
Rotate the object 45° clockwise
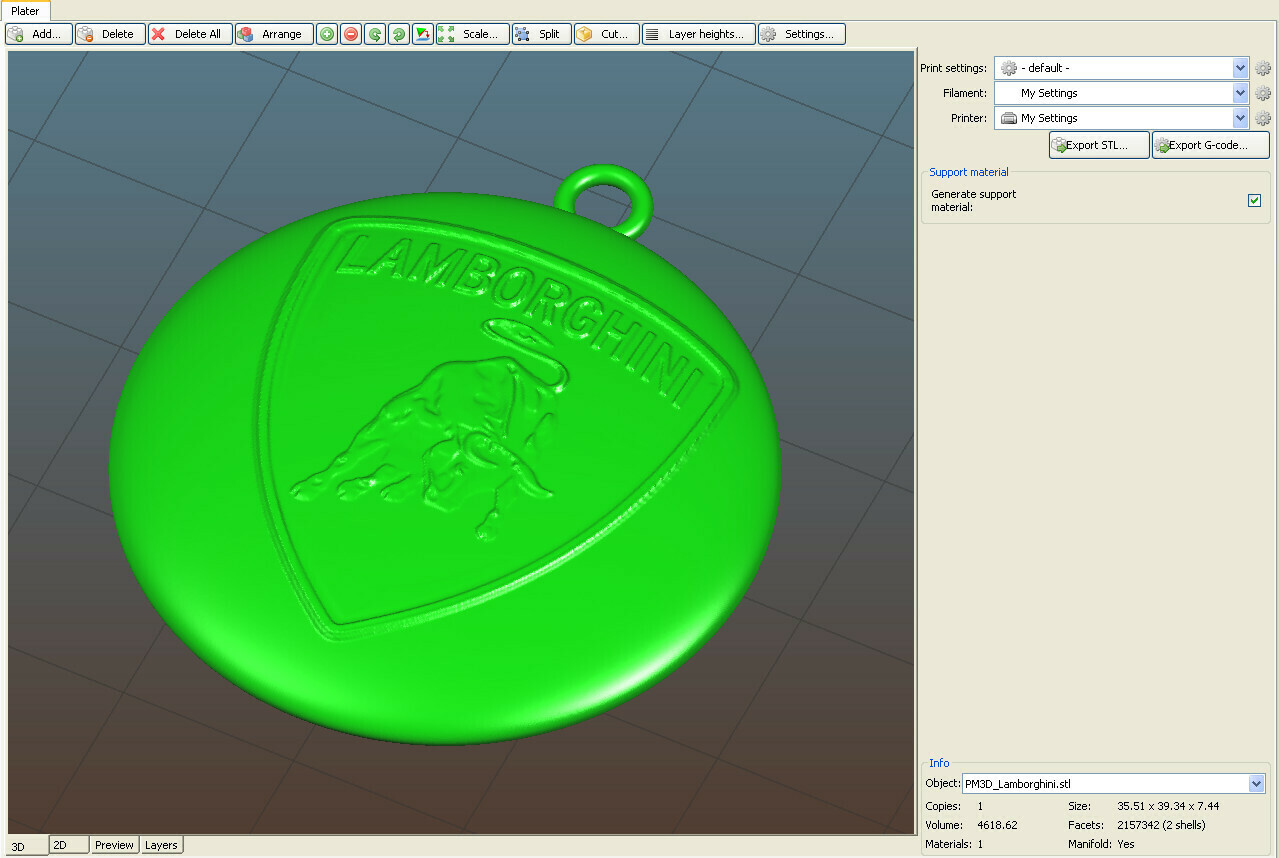[399, 34]
